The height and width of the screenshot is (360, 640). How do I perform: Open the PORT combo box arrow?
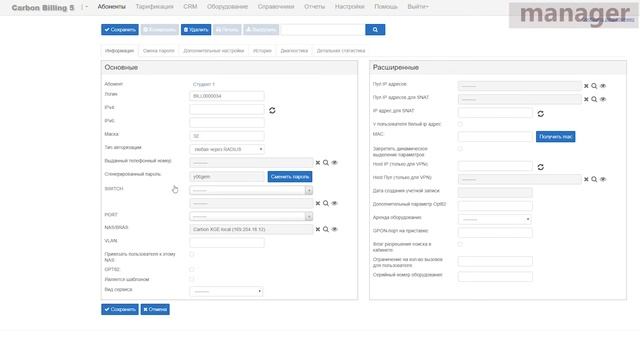[x=309, y=217]
